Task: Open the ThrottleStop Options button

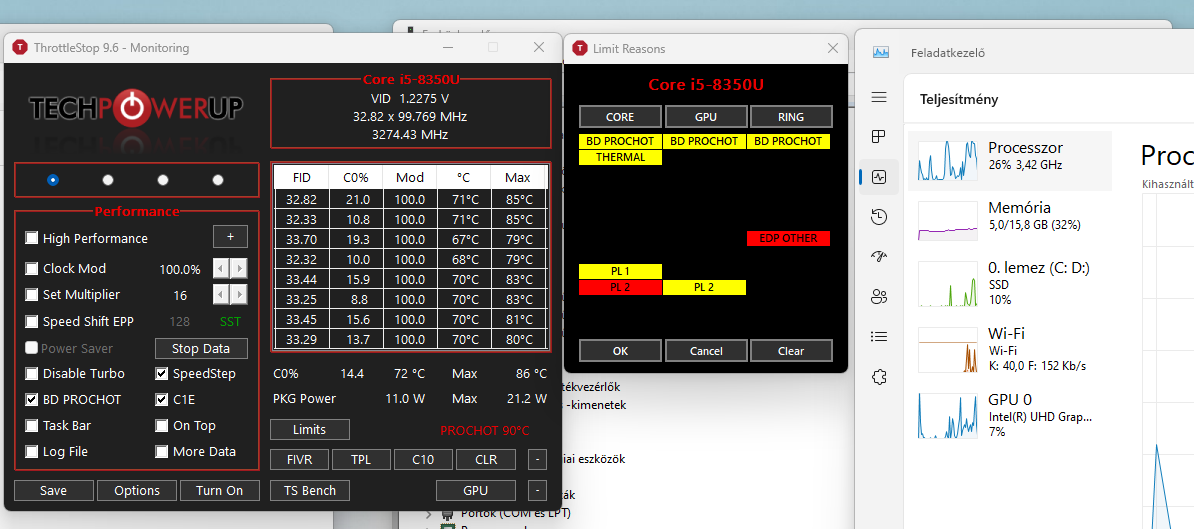Action: (x=137, y=490)
